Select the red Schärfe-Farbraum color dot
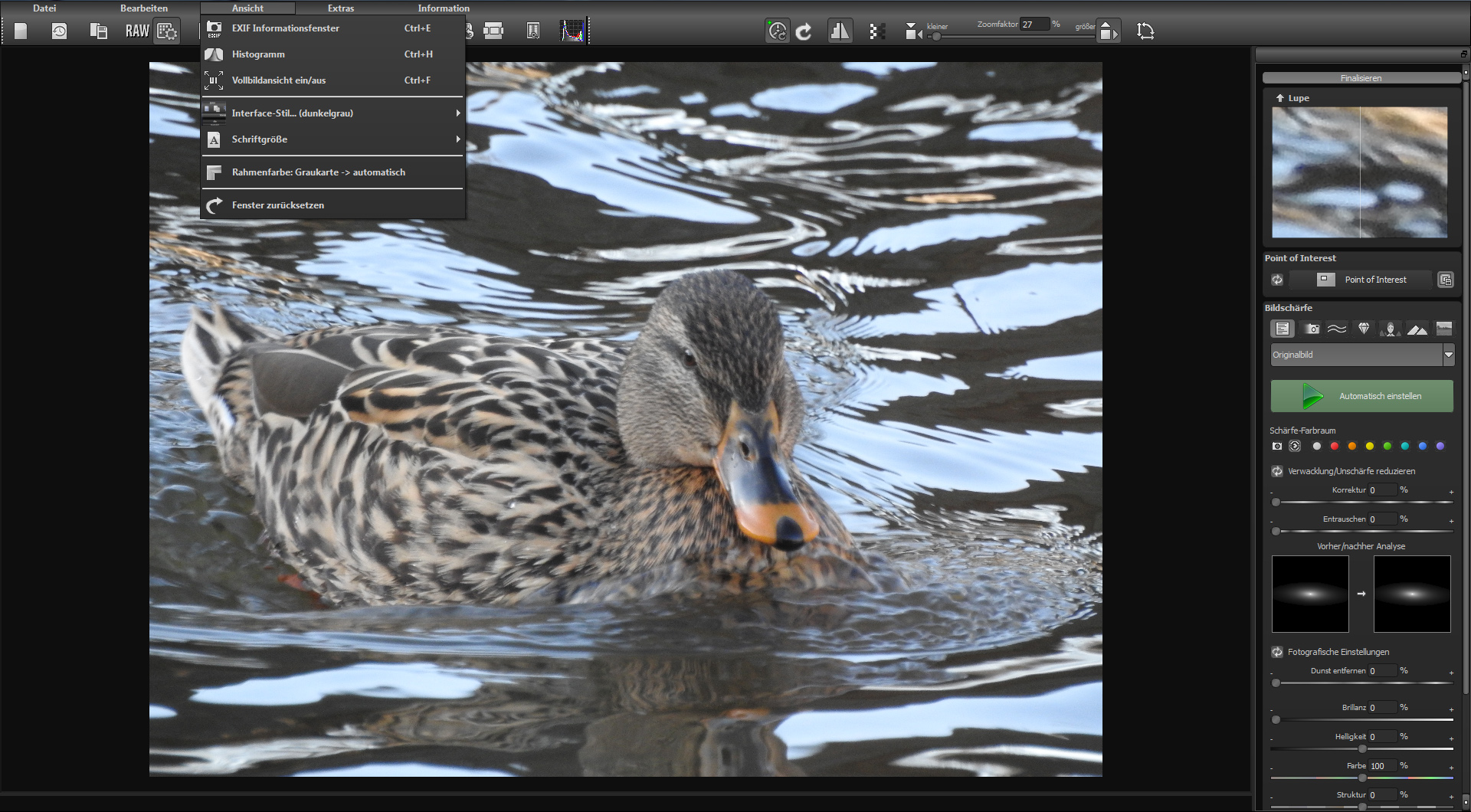The width and height of the screenshot is (1471, 812). click(x=1335, y=446)
